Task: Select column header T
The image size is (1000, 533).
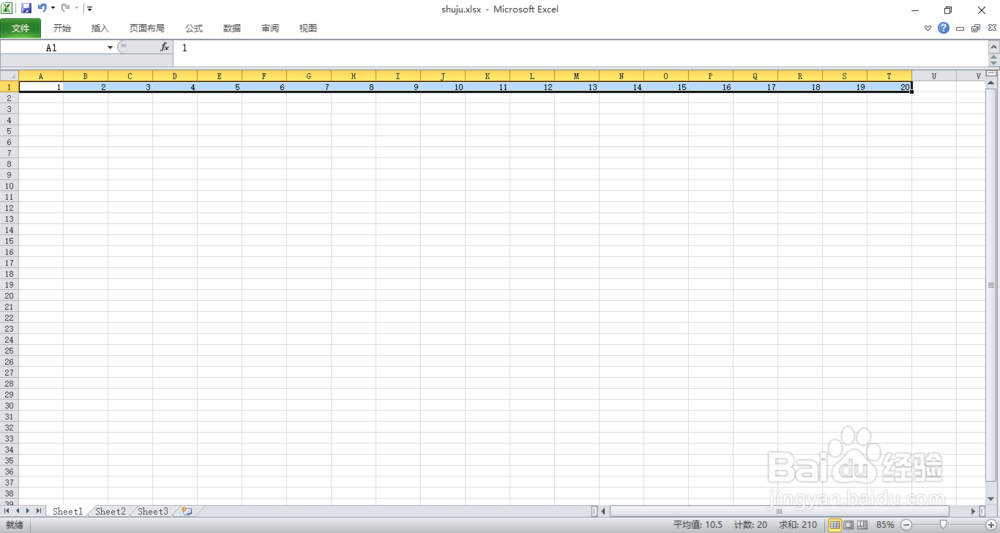Action: [x=889, y=76]
